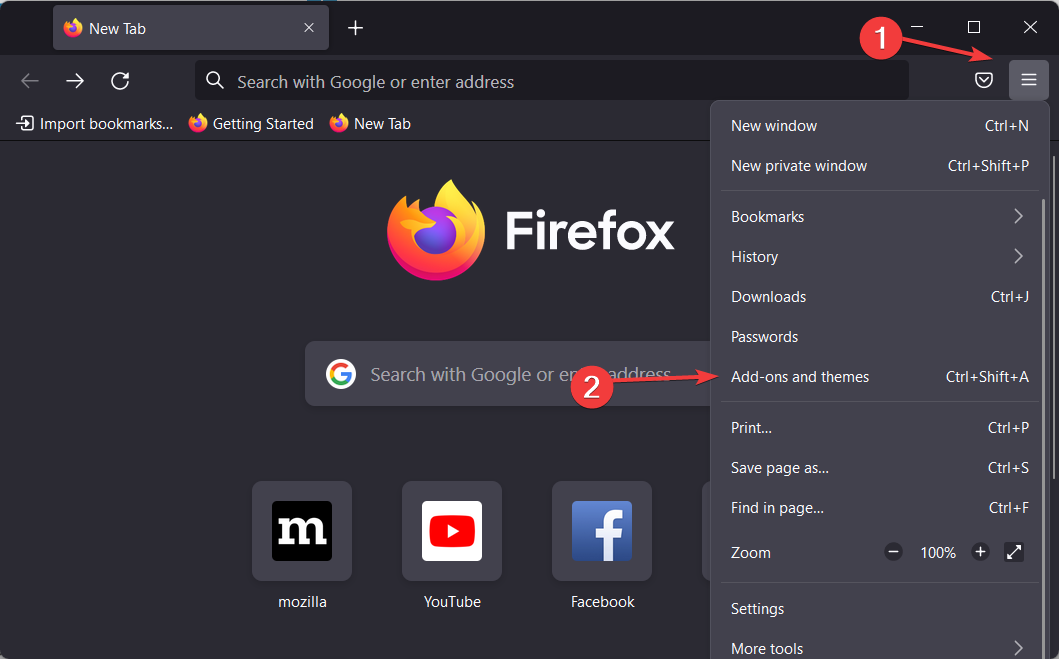
Task: Open Getting Started bookmark
Action: [x=251, y=124]
